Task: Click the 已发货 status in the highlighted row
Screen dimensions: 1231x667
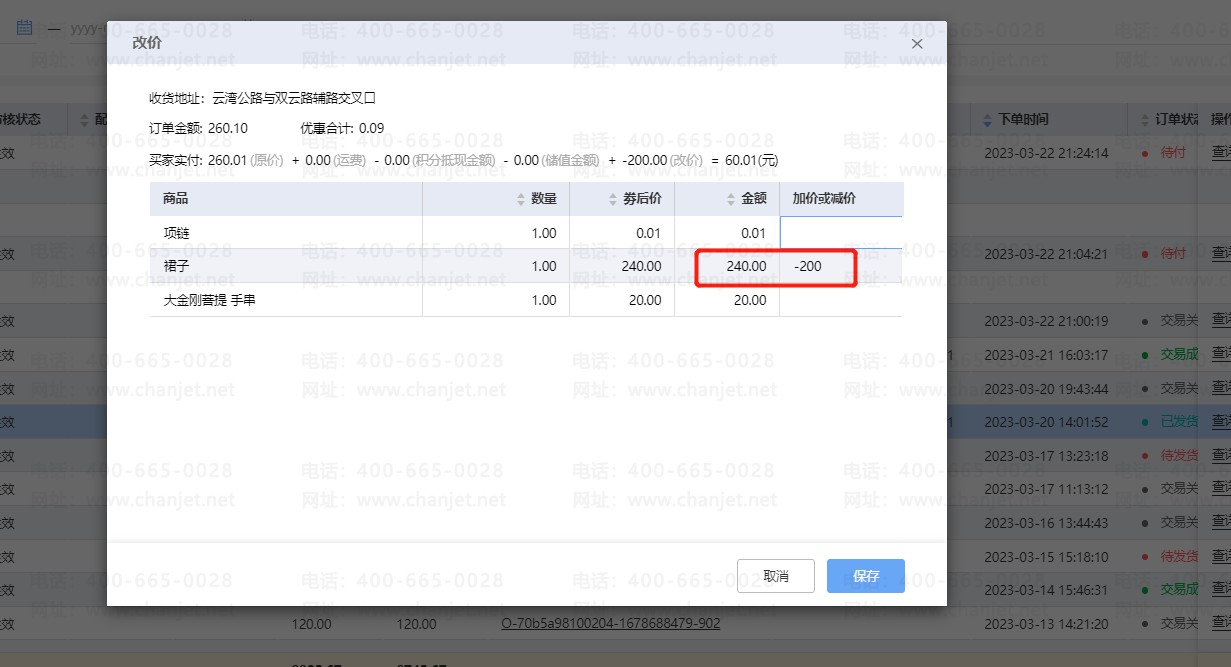Action: (x=1178, y=422)
